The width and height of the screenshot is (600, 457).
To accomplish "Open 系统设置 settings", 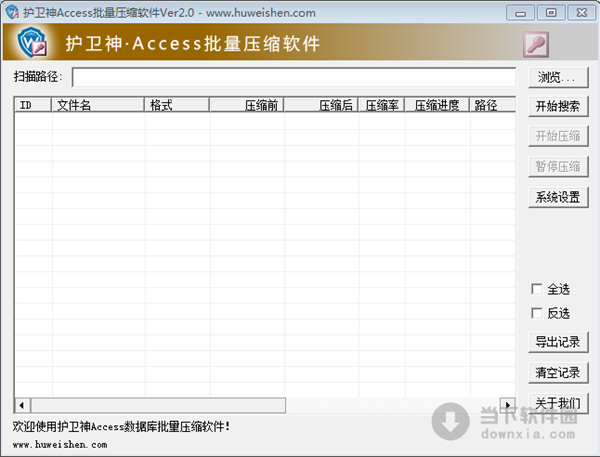I will click(x=558, y=197).
